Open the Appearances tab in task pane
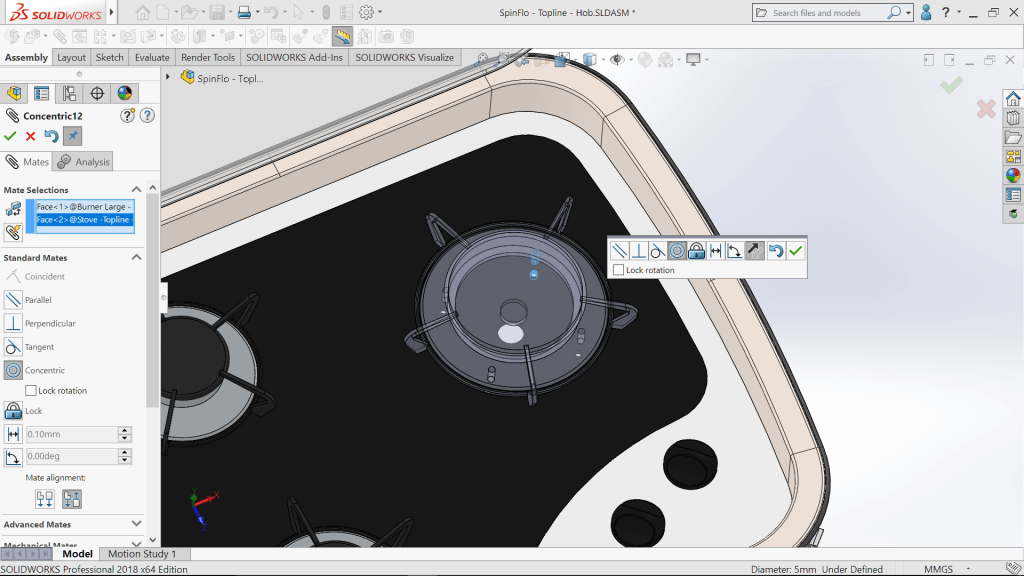 tap(1013, 175)
